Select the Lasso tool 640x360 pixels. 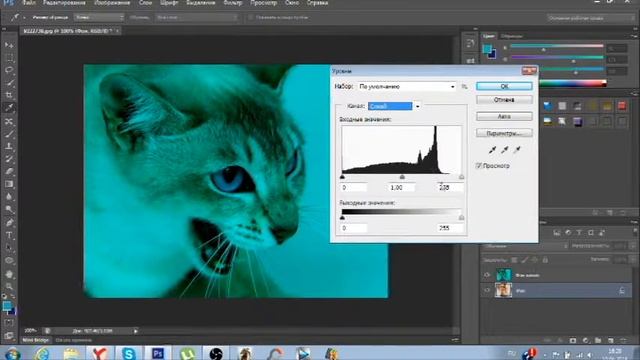coord(9,70)
